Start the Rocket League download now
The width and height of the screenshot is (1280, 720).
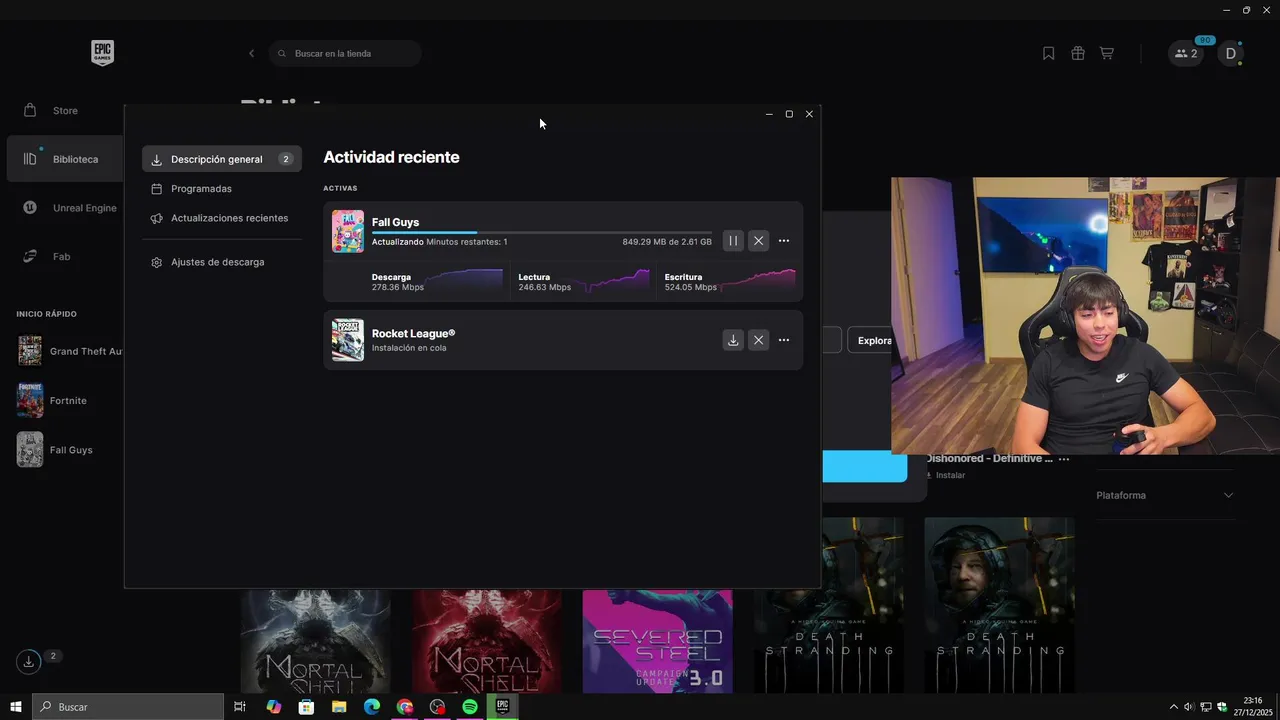(733, 340)
